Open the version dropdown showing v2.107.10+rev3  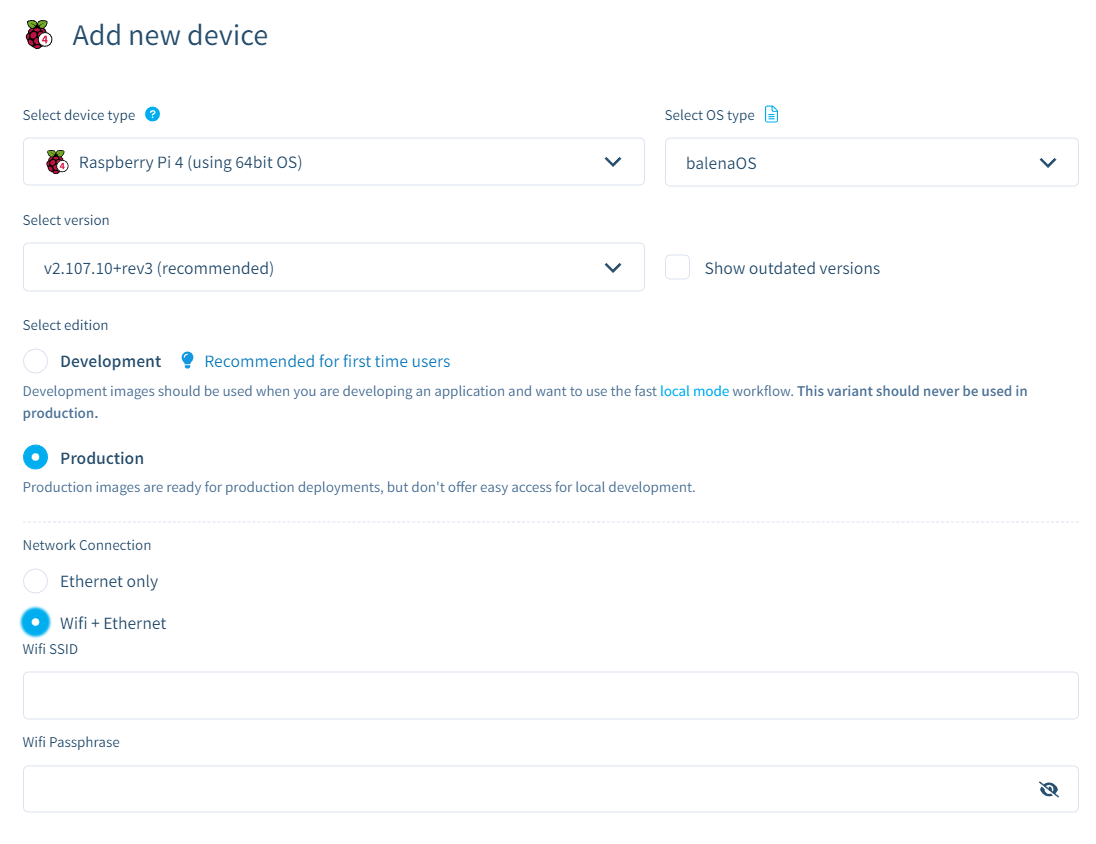334,267
